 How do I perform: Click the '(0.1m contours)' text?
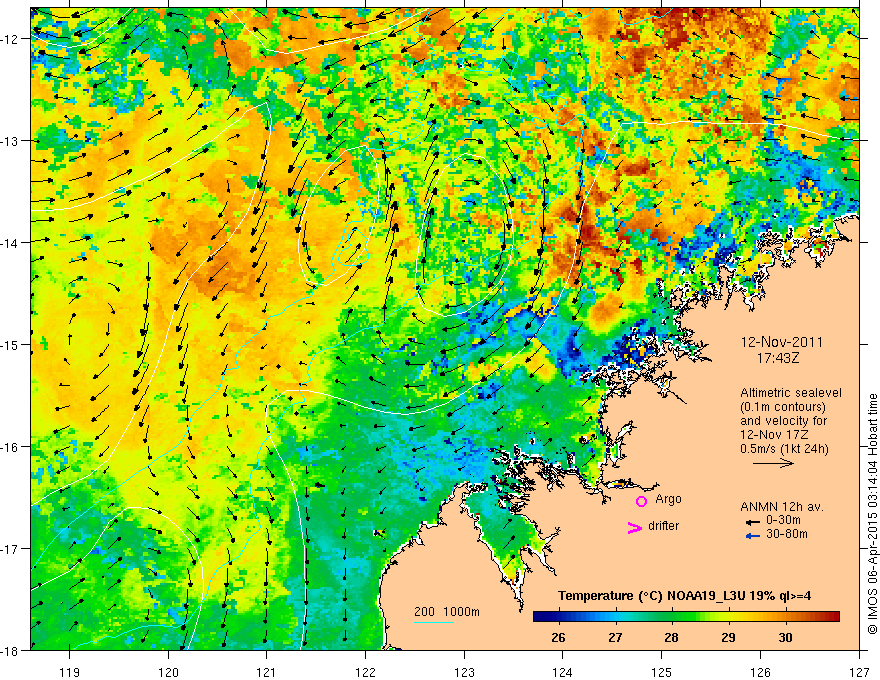(783, 407)
